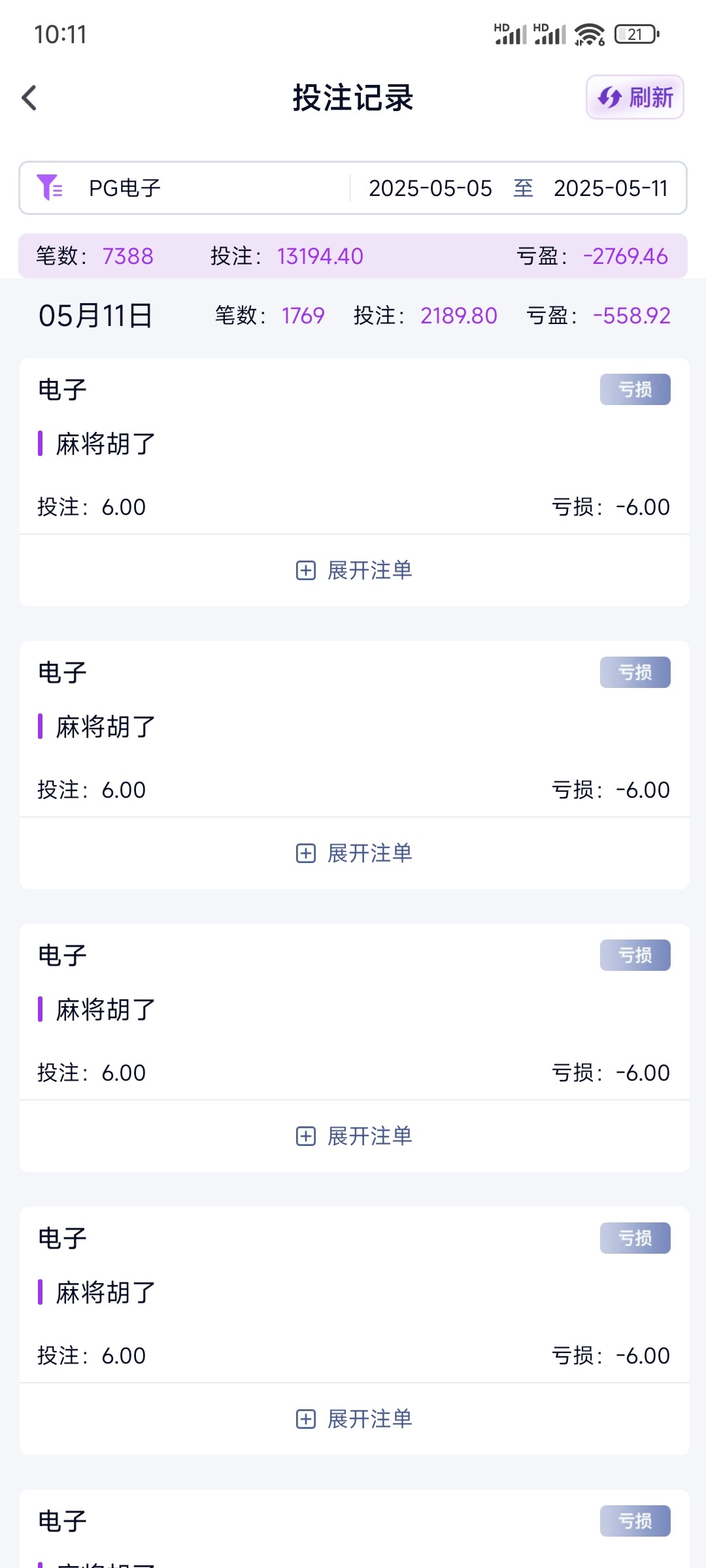Tap the third 麻将胡了 game title
The width and height of the screenshot is (706, 1568).
106,1009
